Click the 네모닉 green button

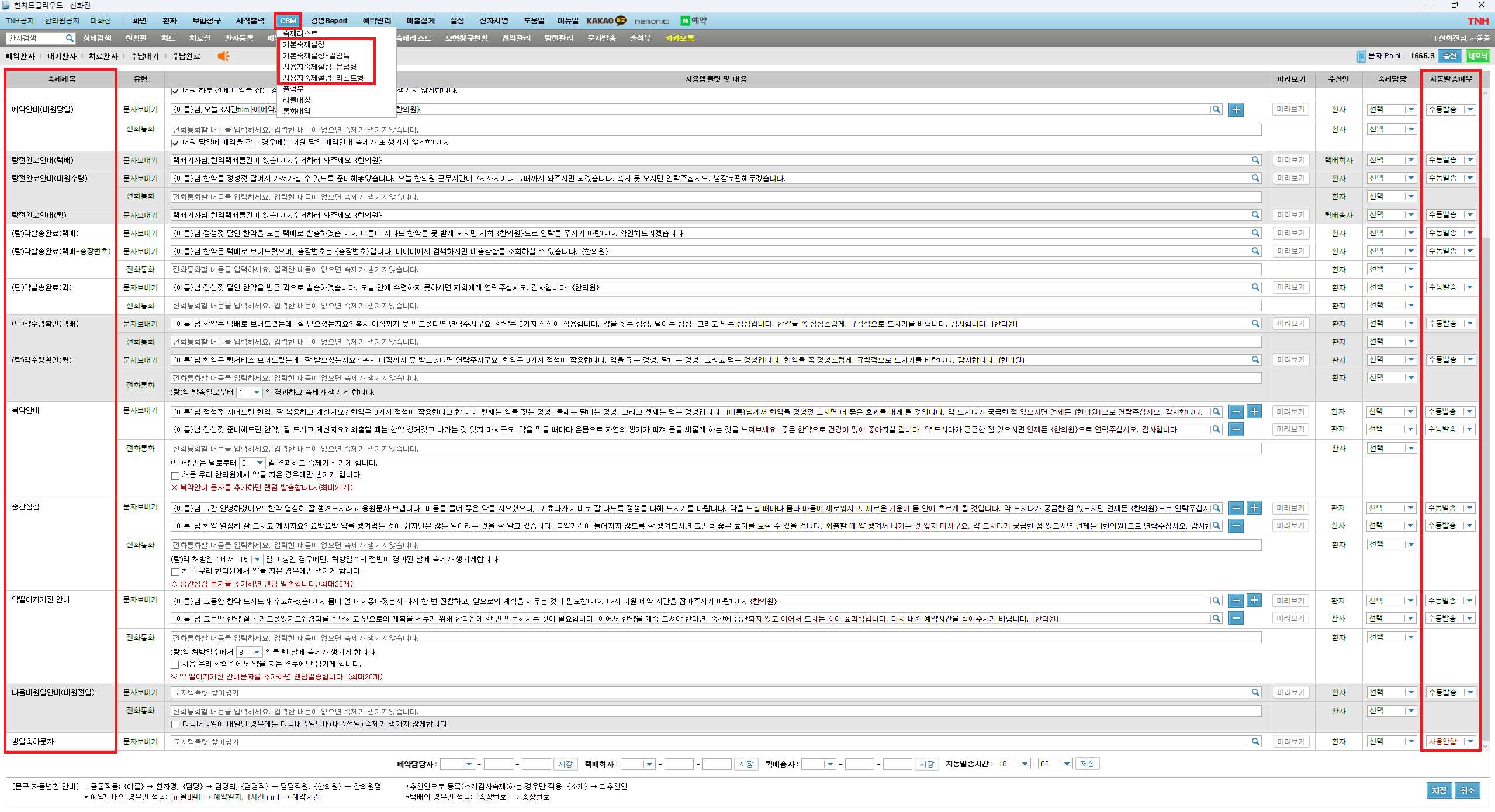coord(1477,56)
